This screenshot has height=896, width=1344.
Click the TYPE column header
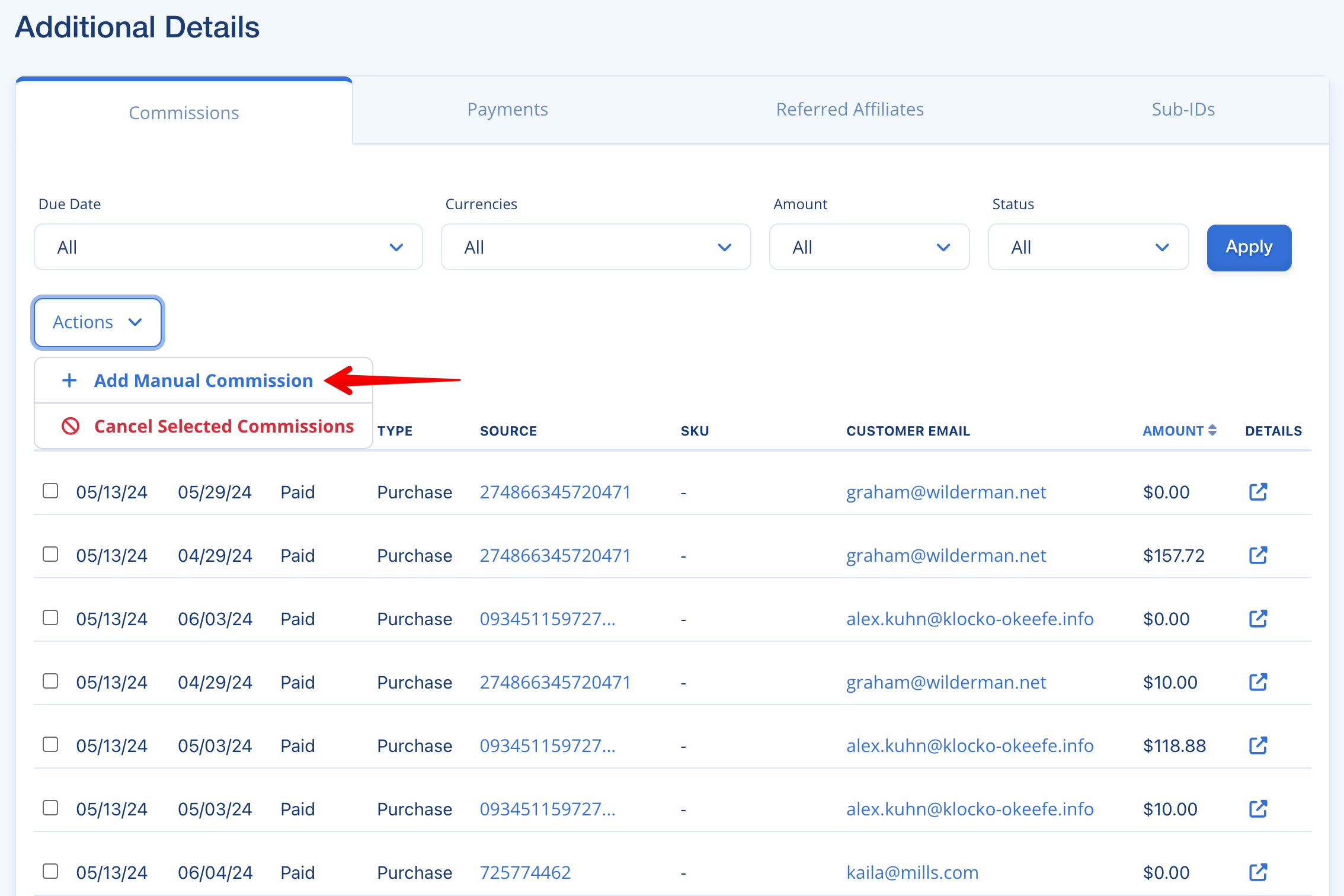click(395, 431)
